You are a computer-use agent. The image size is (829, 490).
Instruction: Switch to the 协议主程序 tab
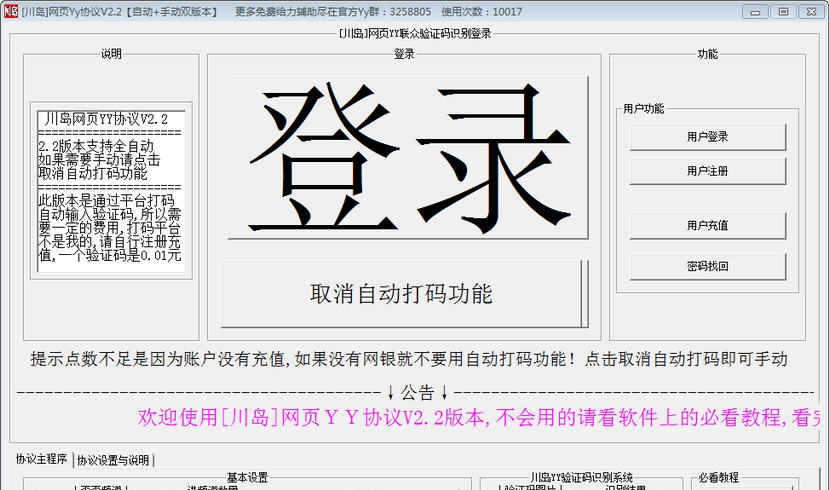tap(41, 459)
